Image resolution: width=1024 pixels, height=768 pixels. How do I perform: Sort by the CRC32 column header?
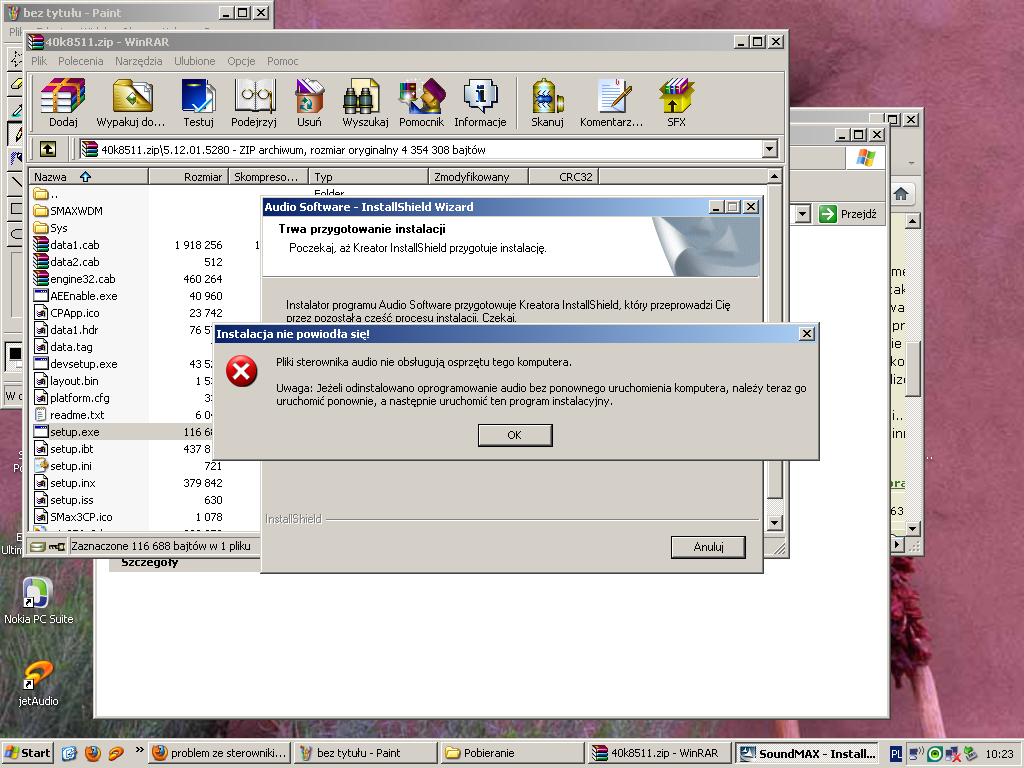pyautogui.click(x=564, y=176)
